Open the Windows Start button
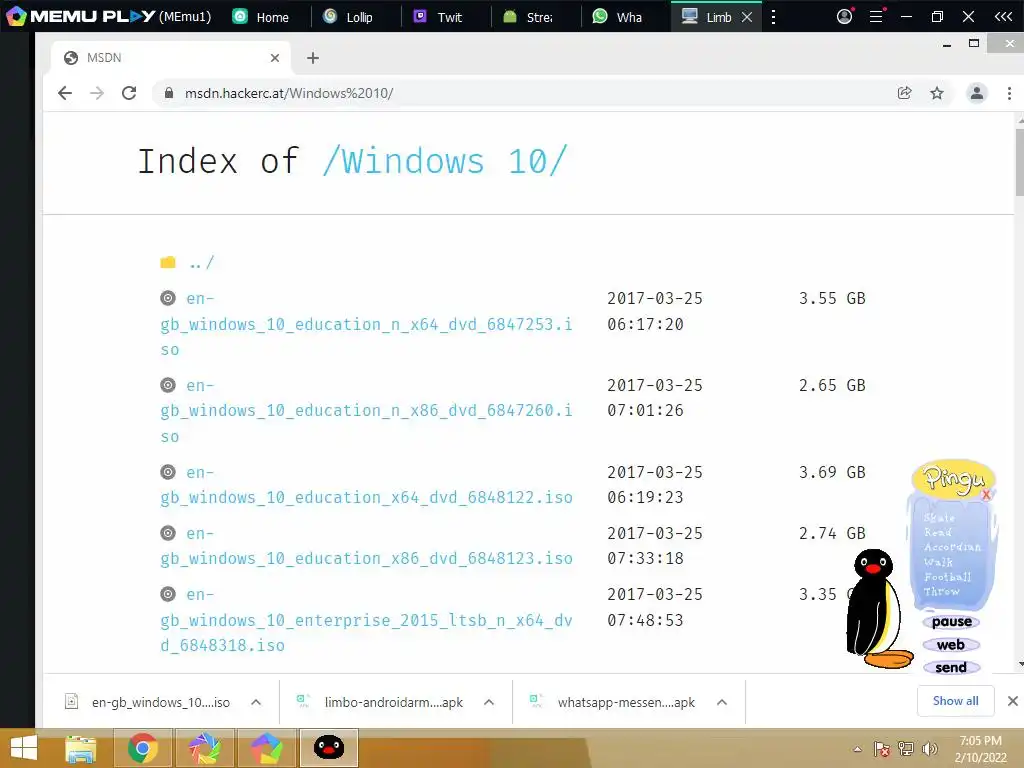This screenshot has height=768, width=1024. tap(24, 748)
